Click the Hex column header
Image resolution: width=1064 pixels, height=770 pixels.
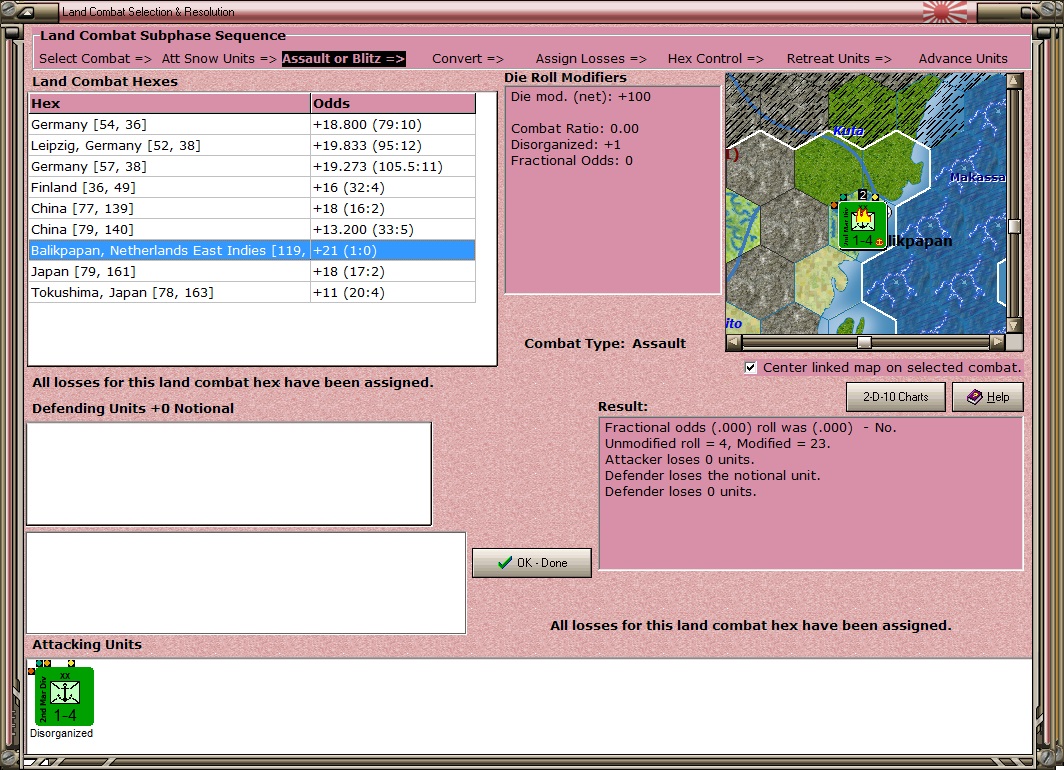[169, 104]
